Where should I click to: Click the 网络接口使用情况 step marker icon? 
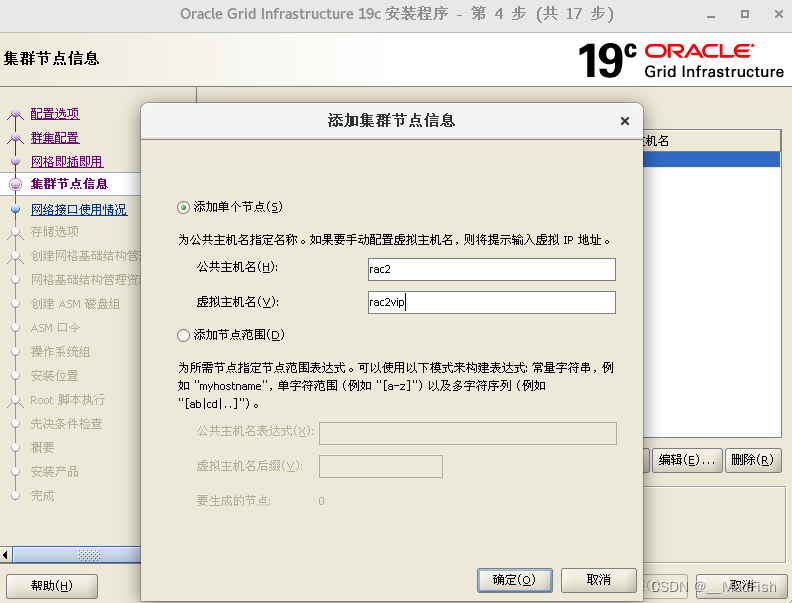16,209
